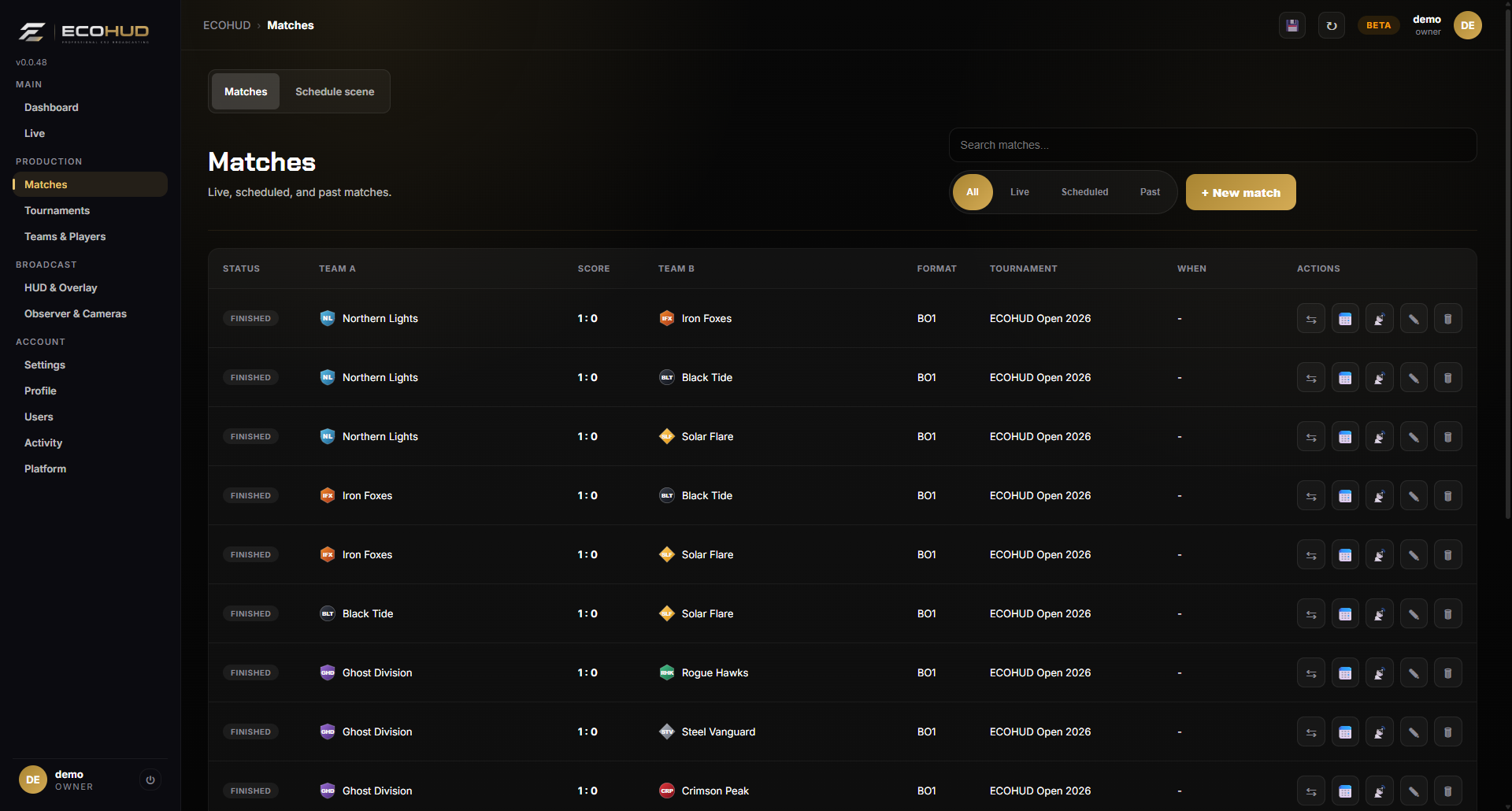Click broadcast dish for Black Tide vs Solar Flare
Screen dimensions: 1512x811
click(1380, 614)
